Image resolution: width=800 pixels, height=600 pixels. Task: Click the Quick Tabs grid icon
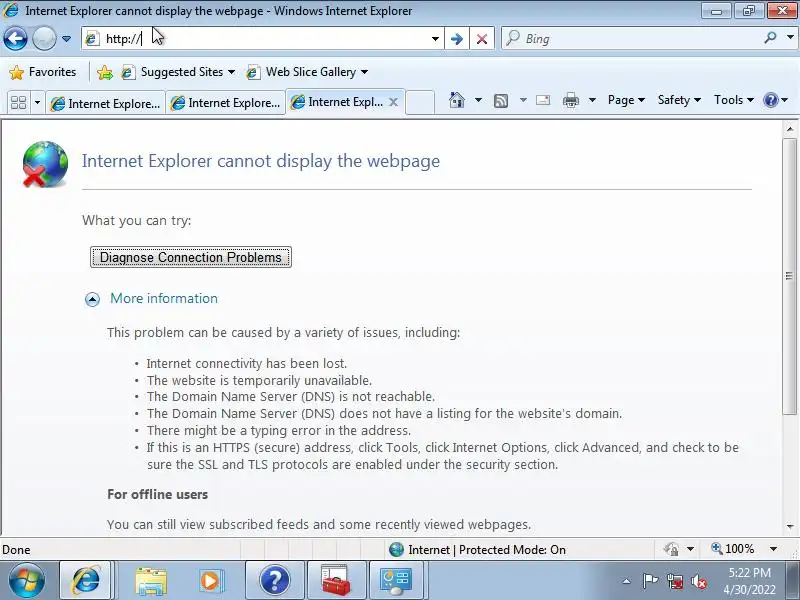(x=18, y=103)
